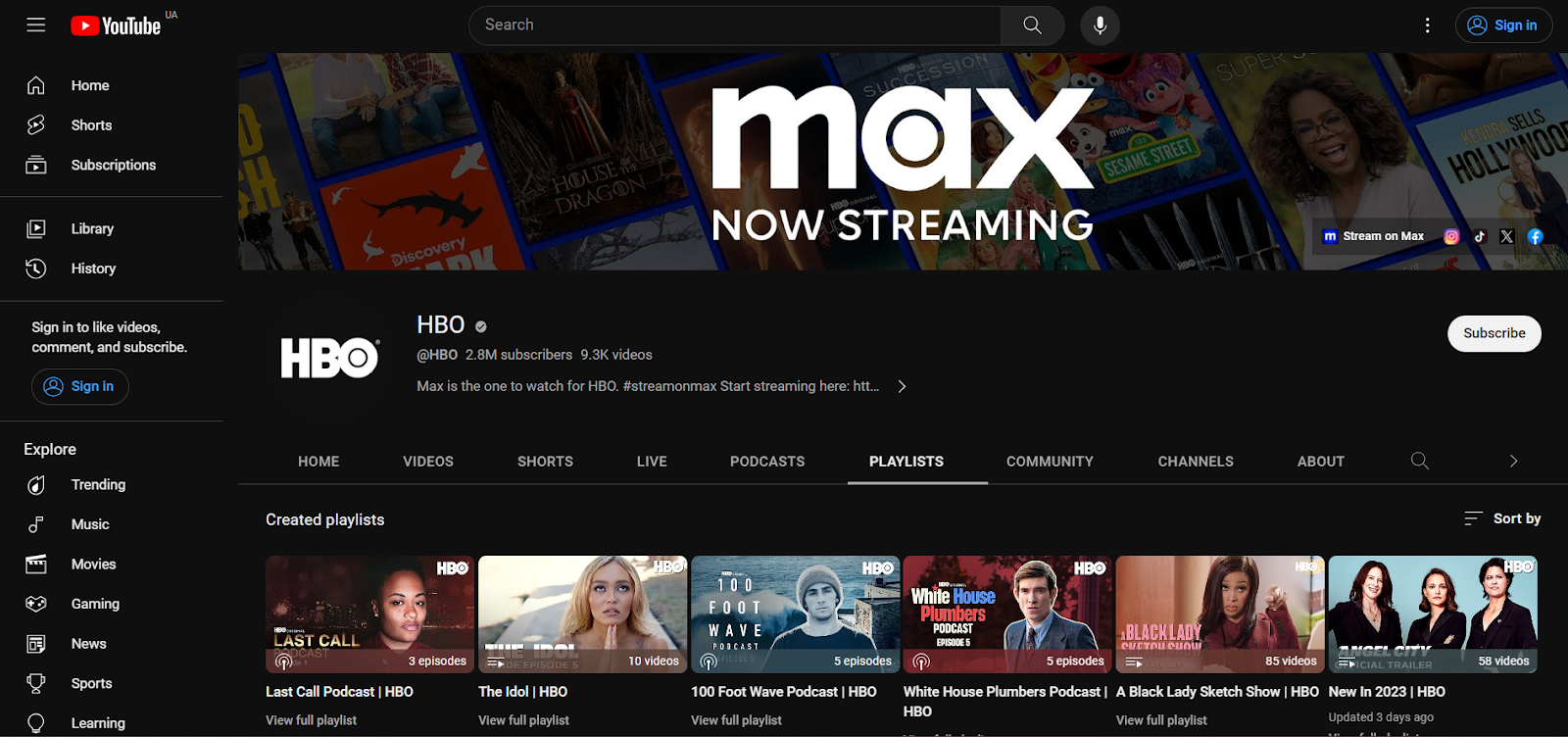Open Last Call Podcast | HBO title
1568x737 pixels.
(339, 692)
